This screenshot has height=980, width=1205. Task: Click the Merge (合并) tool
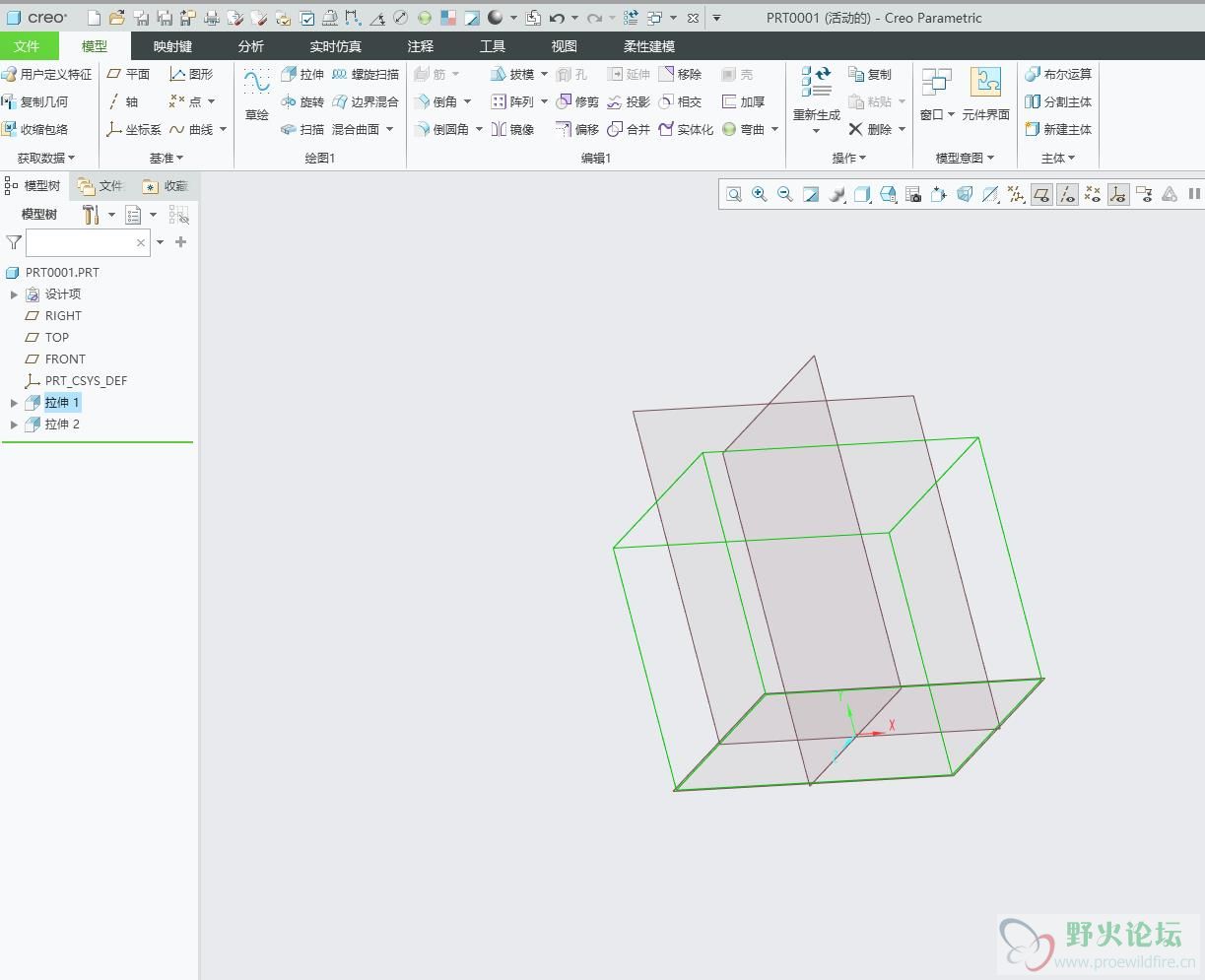tap(629, 129)
